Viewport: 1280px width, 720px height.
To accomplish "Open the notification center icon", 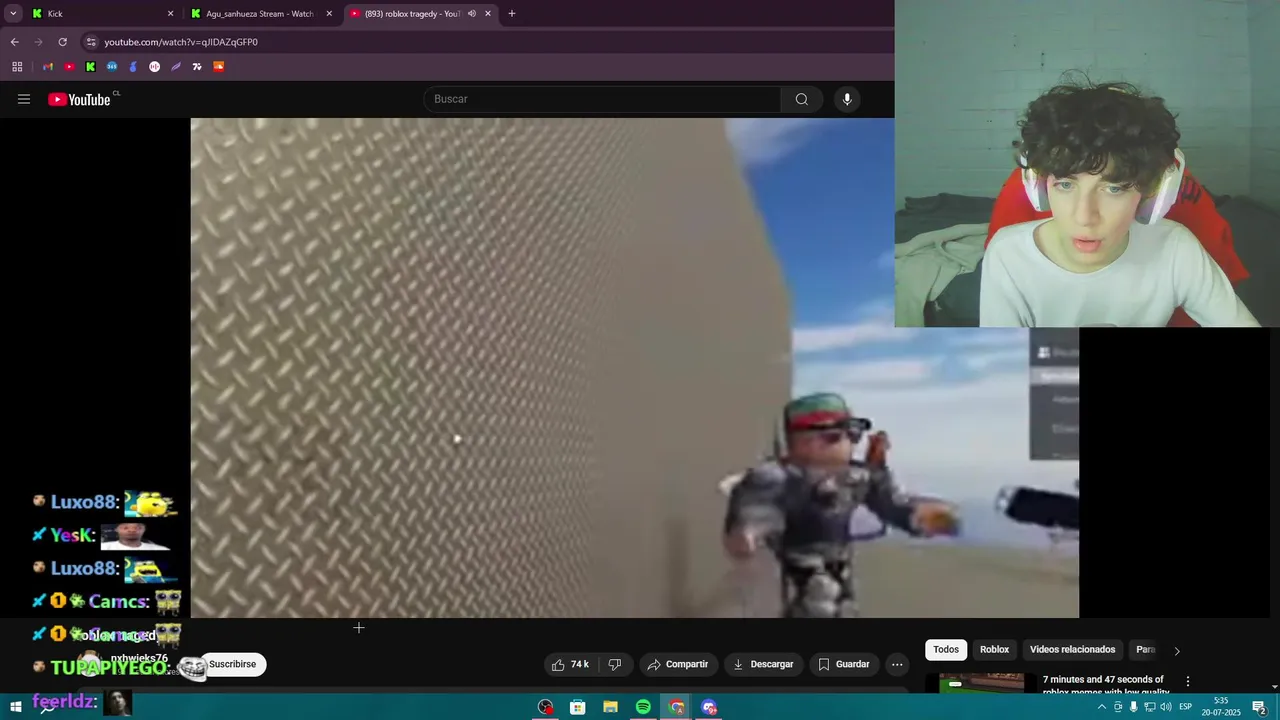I will (x=1259, y=707).
